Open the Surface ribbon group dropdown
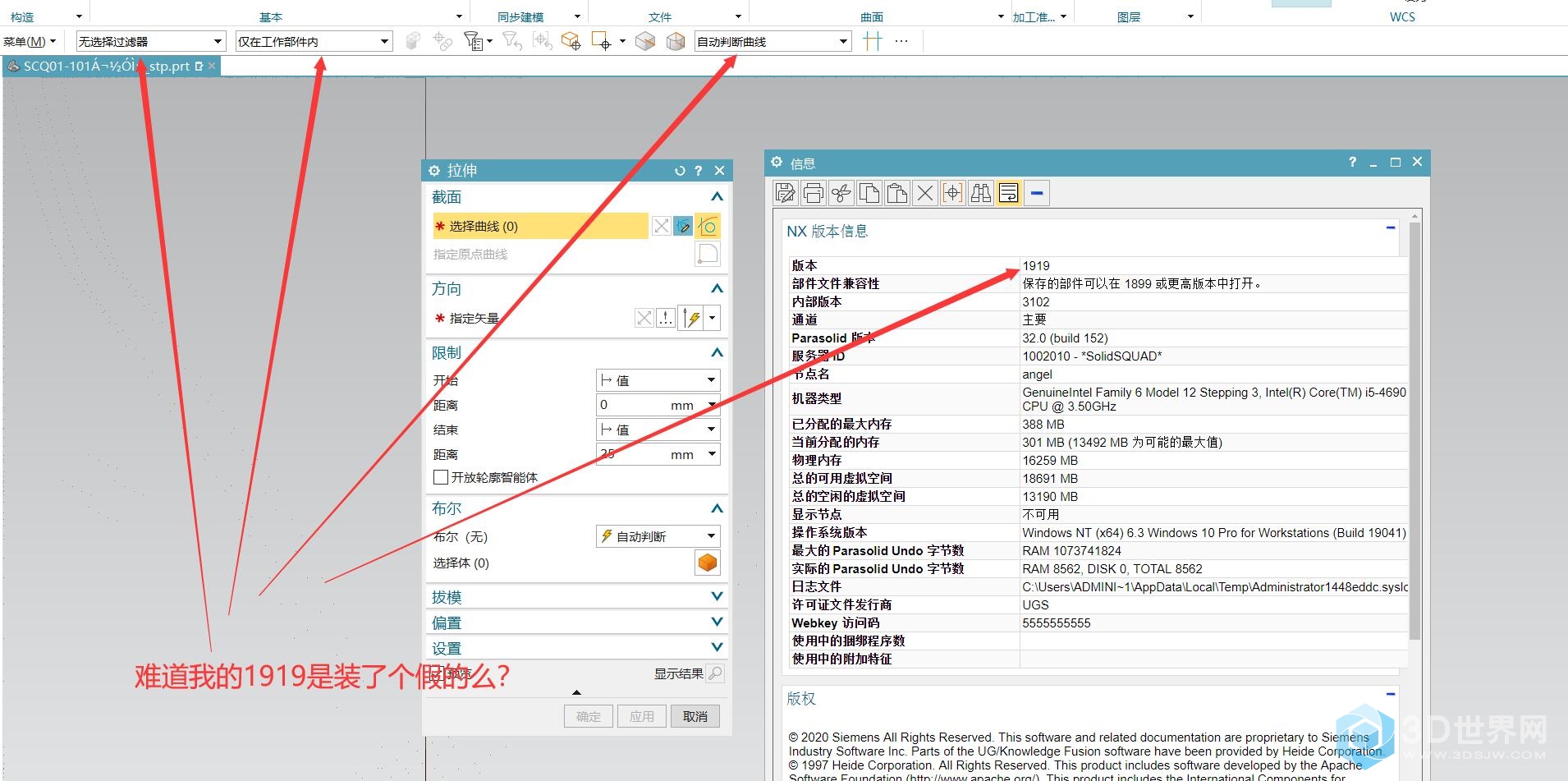Screen dimensions: 1568x781 1001,16
